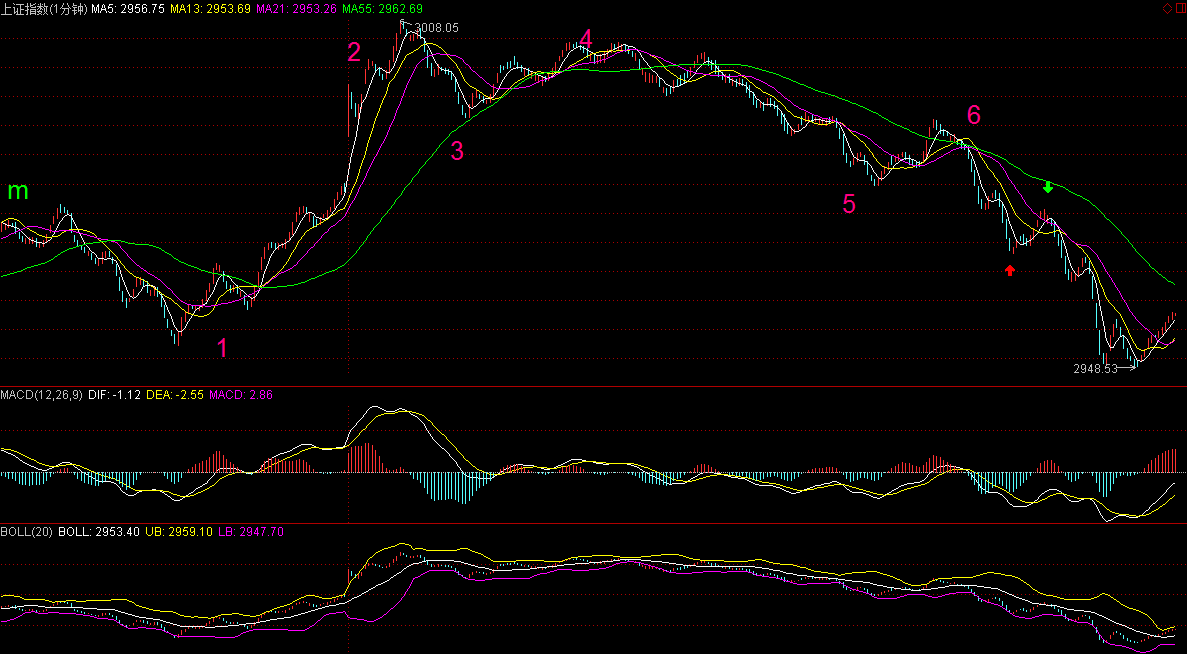The height and width of the screenshot is (654, 1187).
Task: Open the MACD(12,26,9) indicator parameters label
Action: pyautogui.click(x=42, y=395)
